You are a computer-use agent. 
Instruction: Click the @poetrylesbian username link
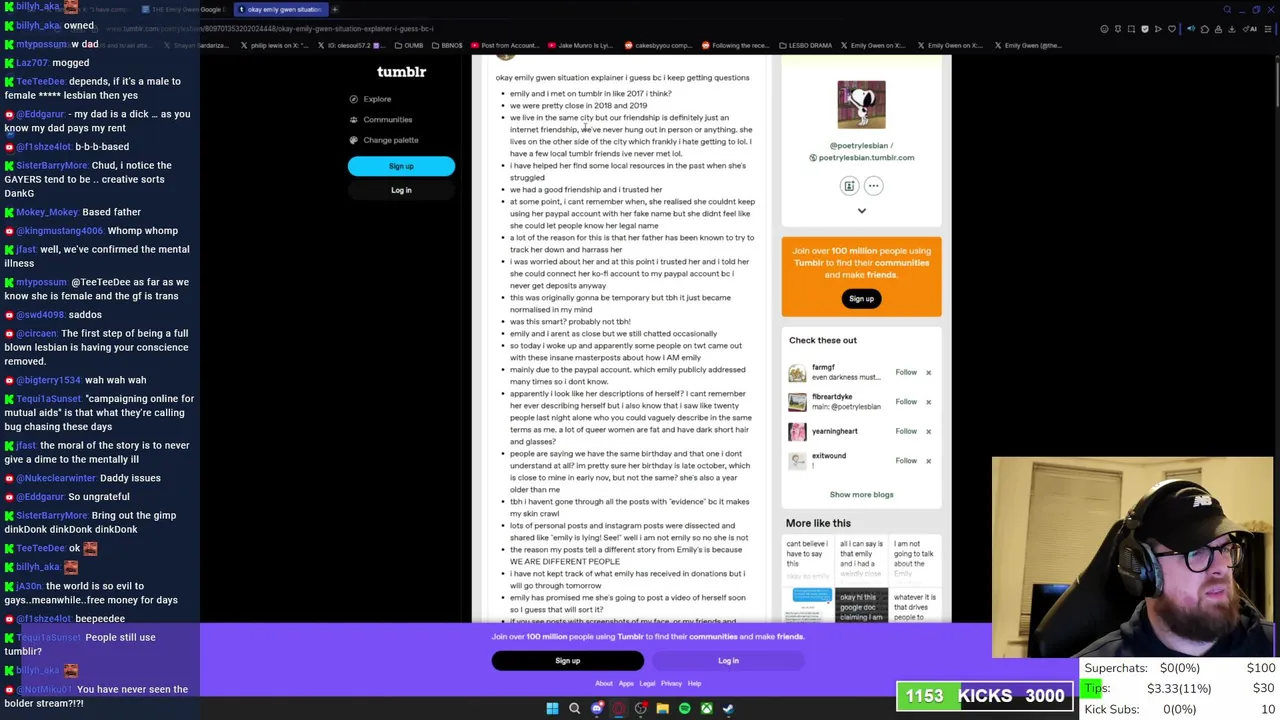(859, 146)
